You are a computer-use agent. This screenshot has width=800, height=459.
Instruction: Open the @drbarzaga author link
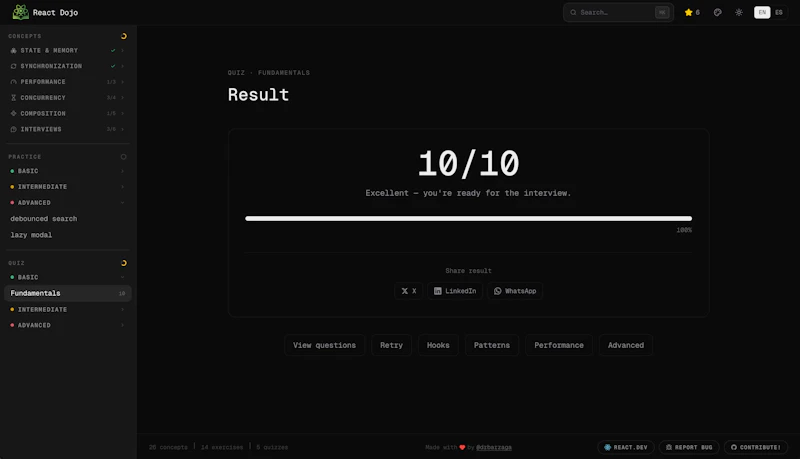pyautogui.click(x=494, y=447)
